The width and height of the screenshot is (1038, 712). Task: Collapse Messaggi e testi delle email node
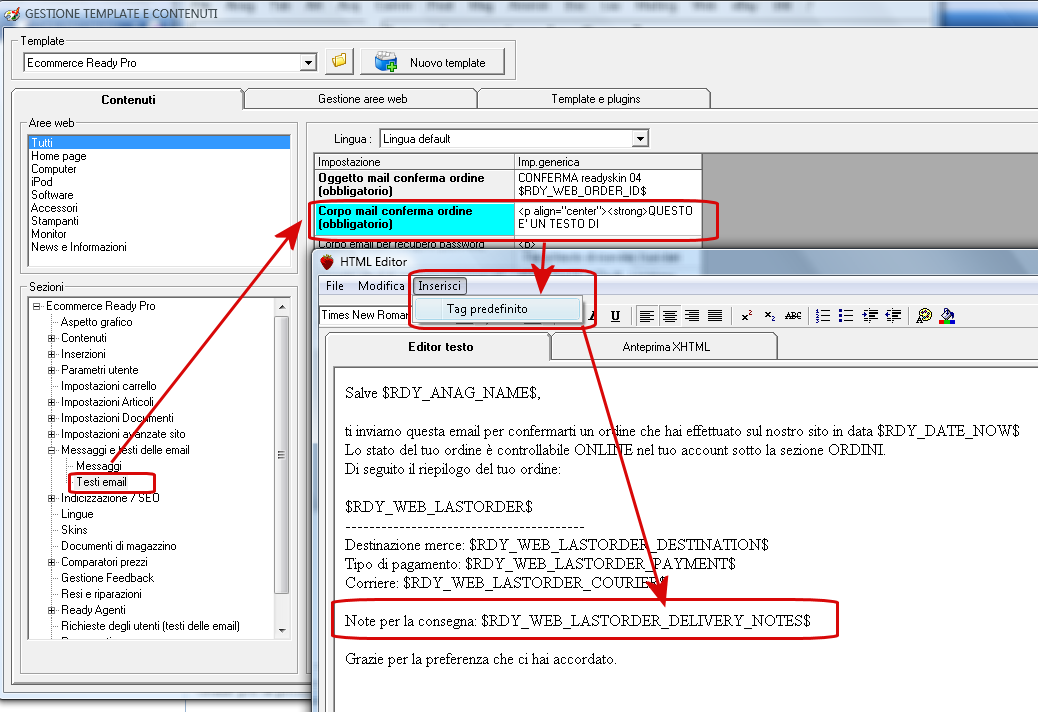pos(51,450)
